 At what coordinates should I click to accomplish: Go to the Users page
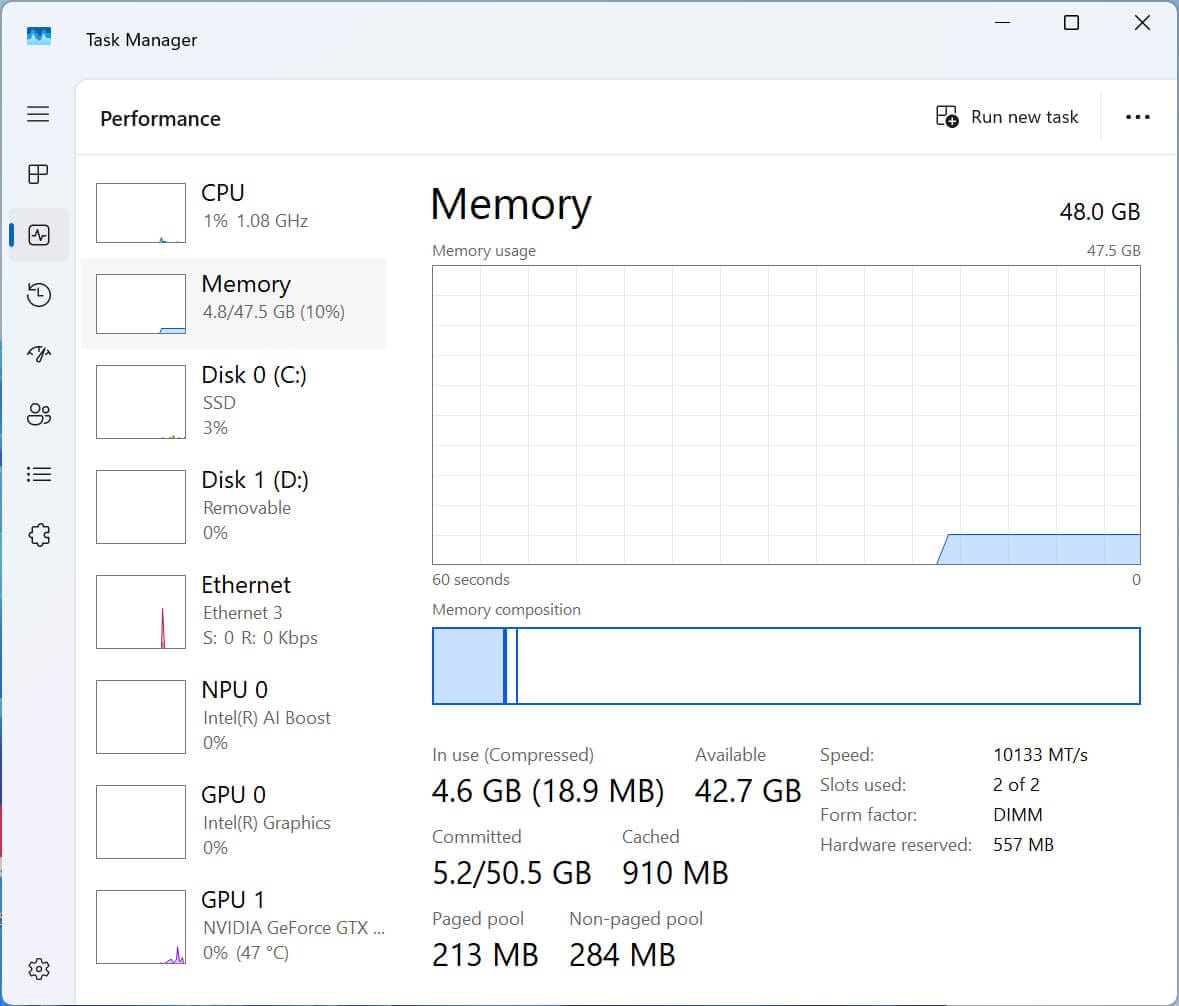[38, 414]
